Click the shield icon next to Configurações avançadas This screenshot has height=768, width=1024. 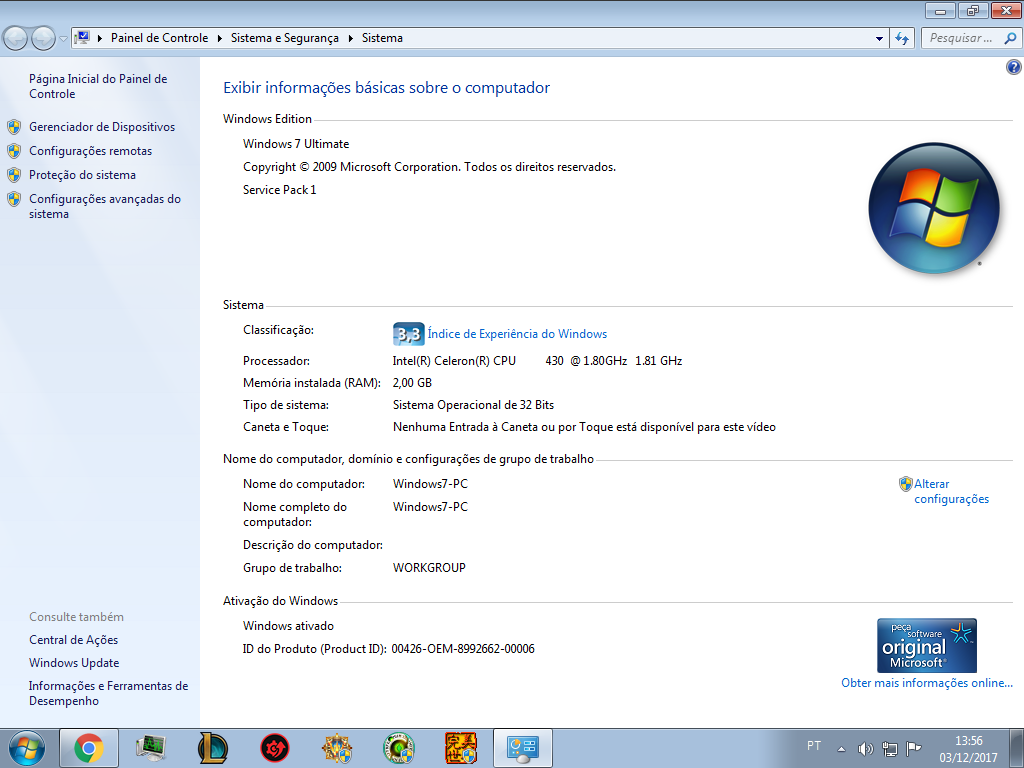coord(14,199)
